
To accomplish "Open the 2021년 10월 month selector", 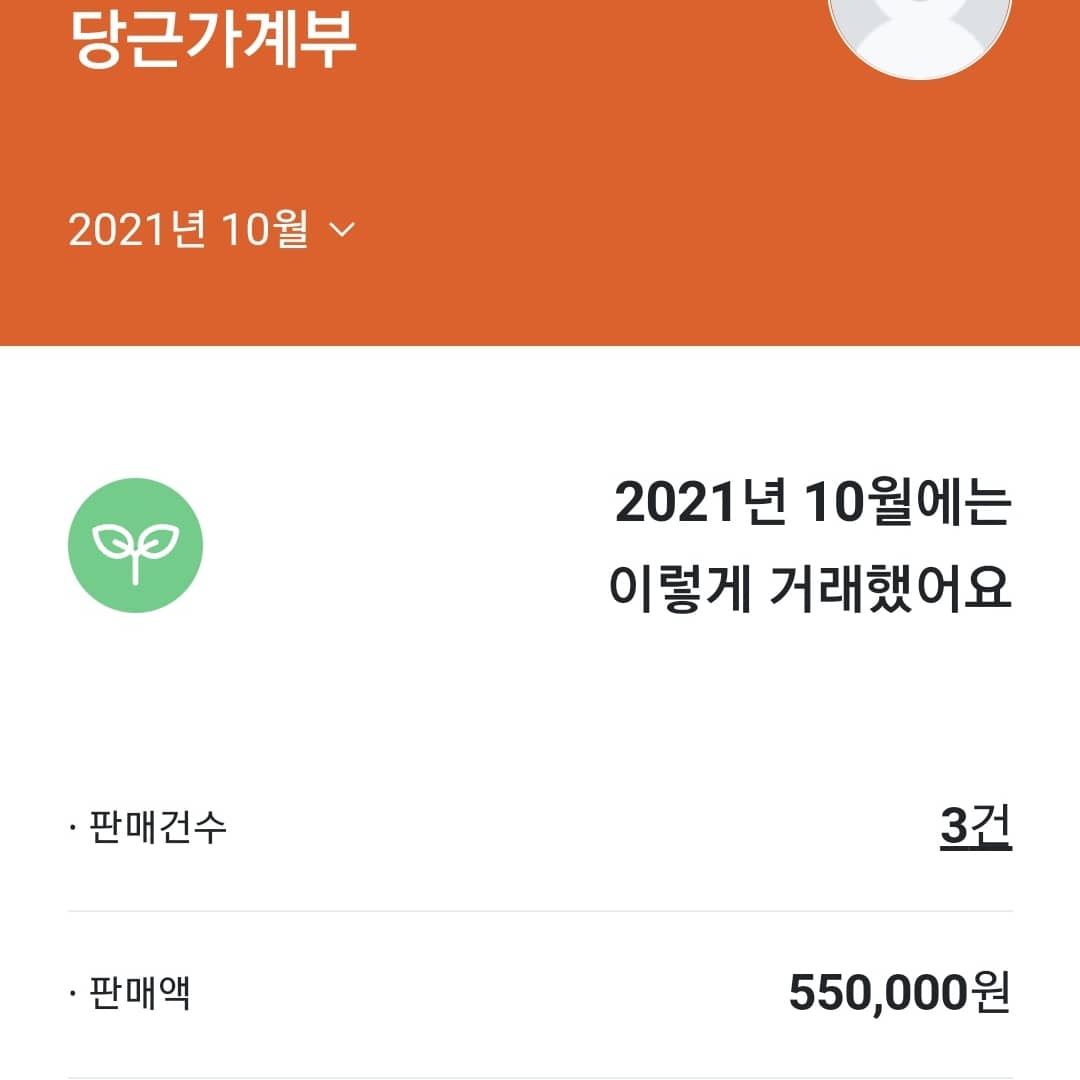I will click(210, 231).
